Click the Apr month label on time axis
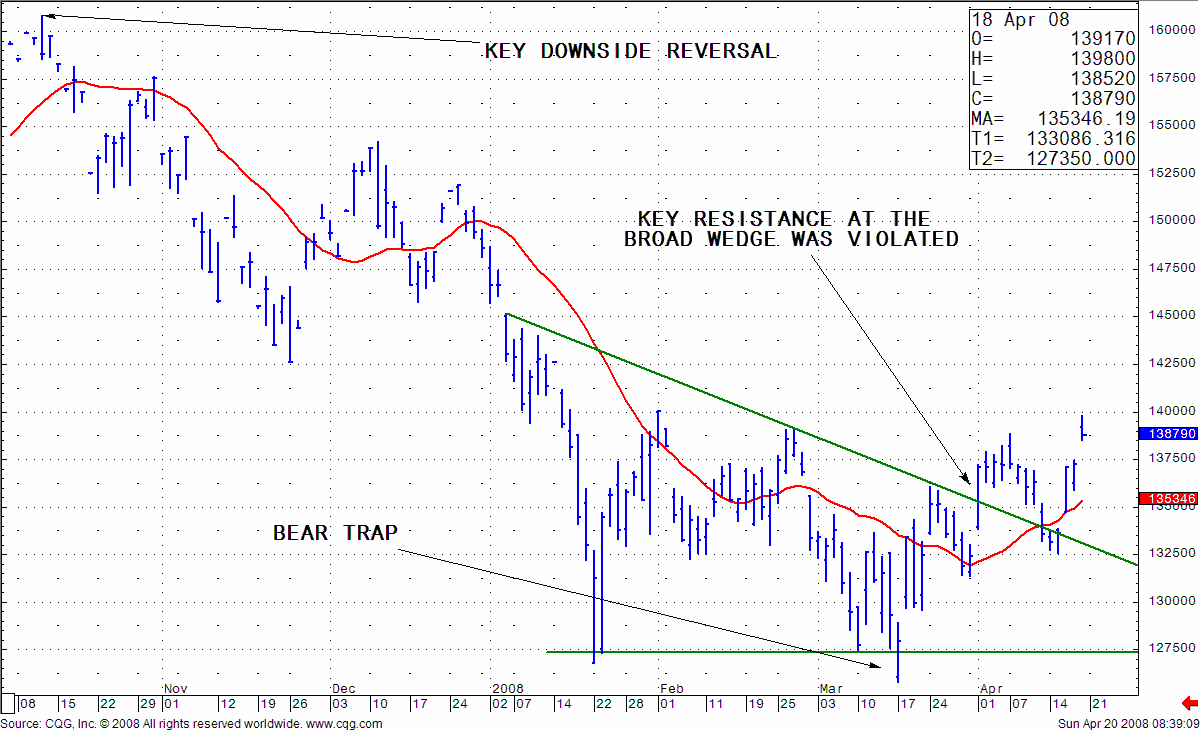Viewport: 1200px width, 731px height. point(991,689)
